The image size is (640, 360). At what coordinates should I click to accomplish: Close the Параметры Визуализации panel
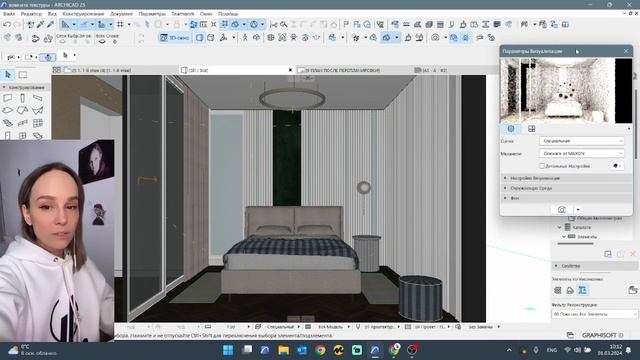[x=626, y=51]
